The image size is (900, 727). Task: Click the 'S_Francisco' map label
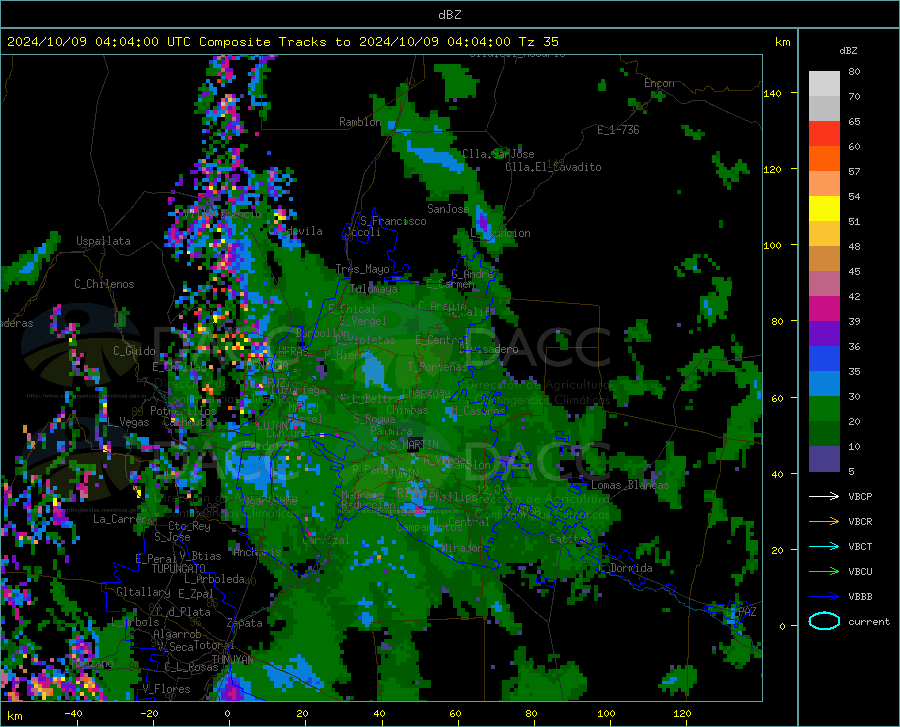[393, 221]
